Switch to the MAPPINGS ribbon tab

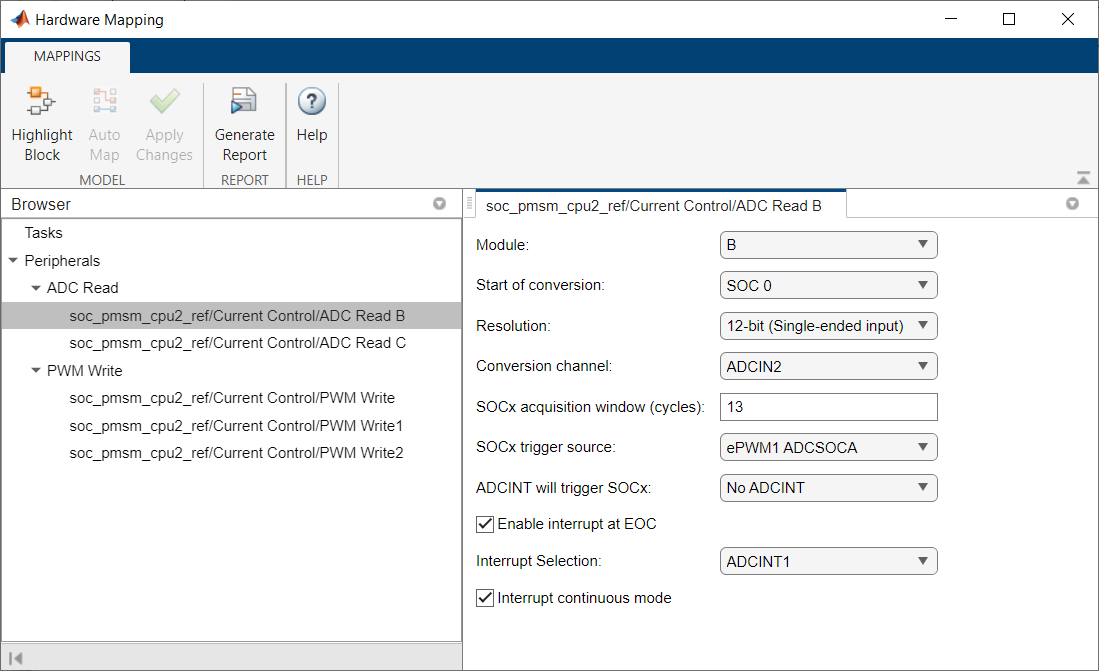(x=67, y=56)
